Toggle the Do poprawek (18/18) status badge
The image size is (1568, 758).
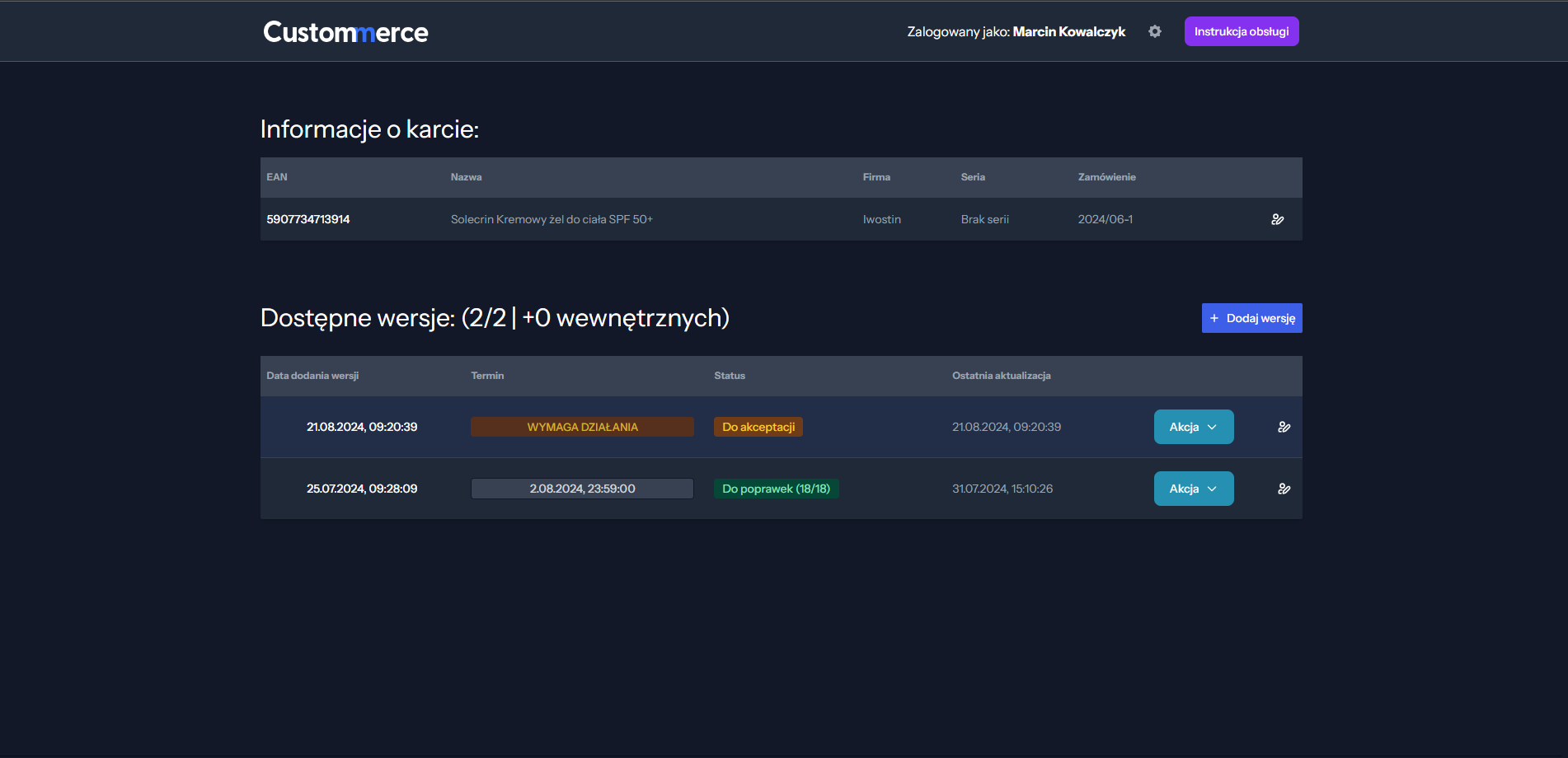pyautogui.click(x=776, y=488)
